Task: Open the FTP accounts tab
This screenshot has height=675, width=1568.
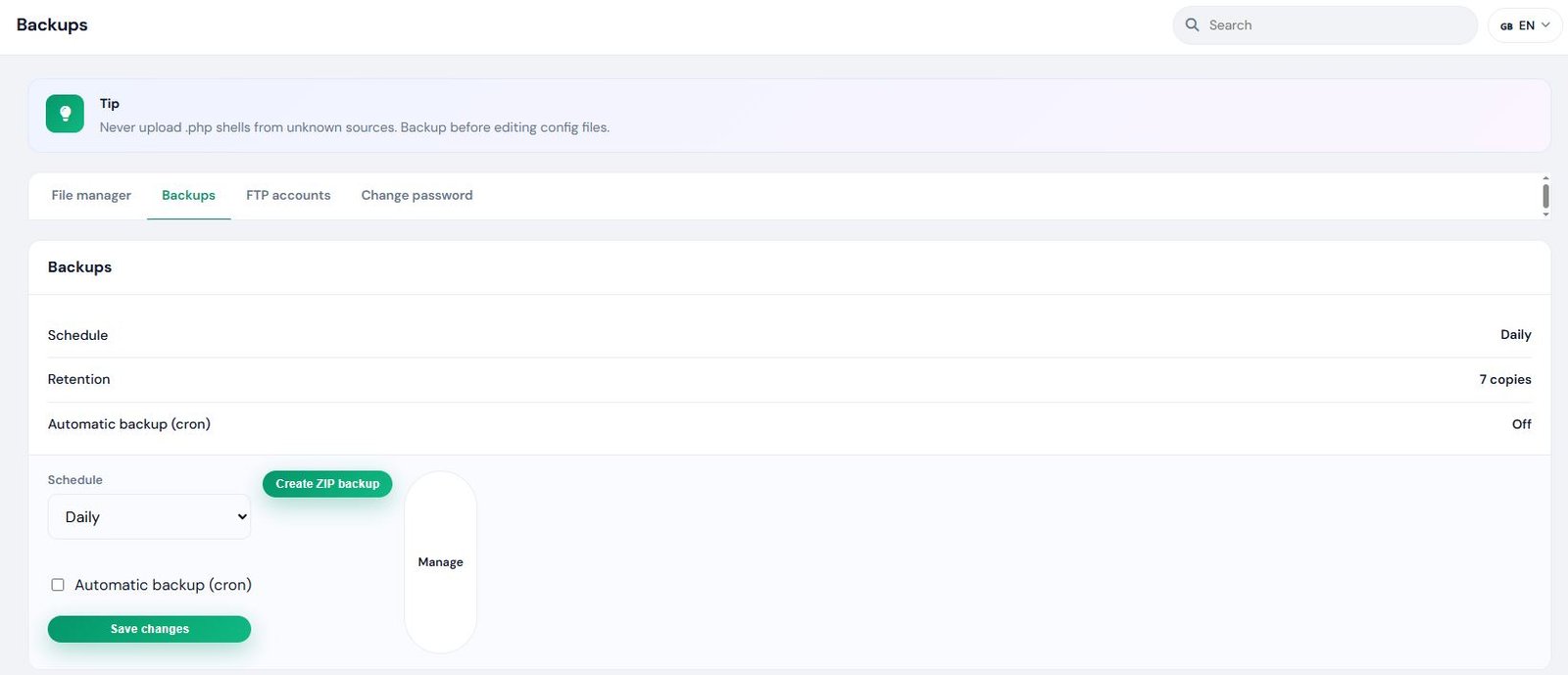Action: [288, 195]
